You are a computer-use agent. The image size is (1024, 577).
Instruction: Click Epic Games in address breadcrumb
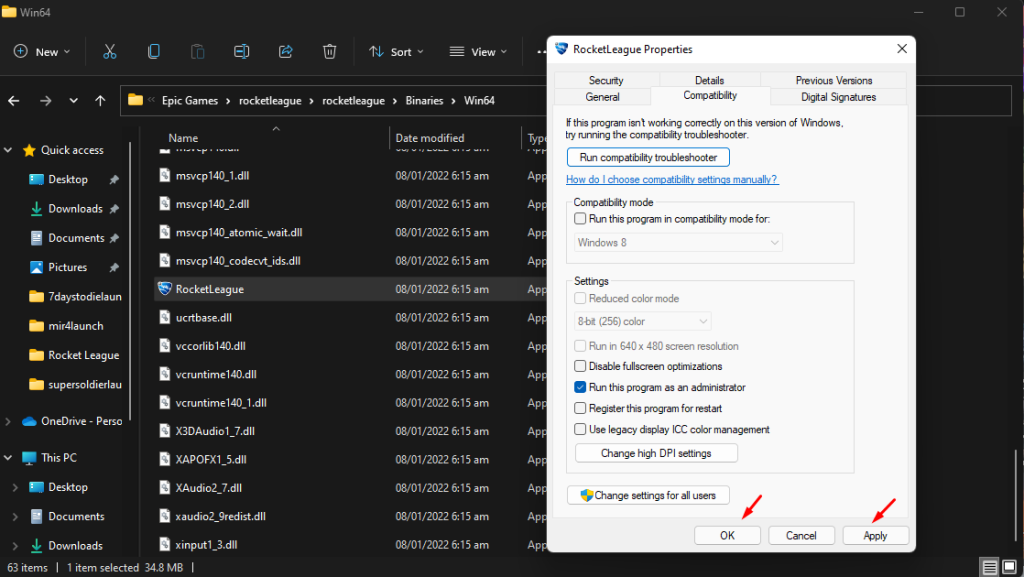pyautogui.click(x=189, y=101)
